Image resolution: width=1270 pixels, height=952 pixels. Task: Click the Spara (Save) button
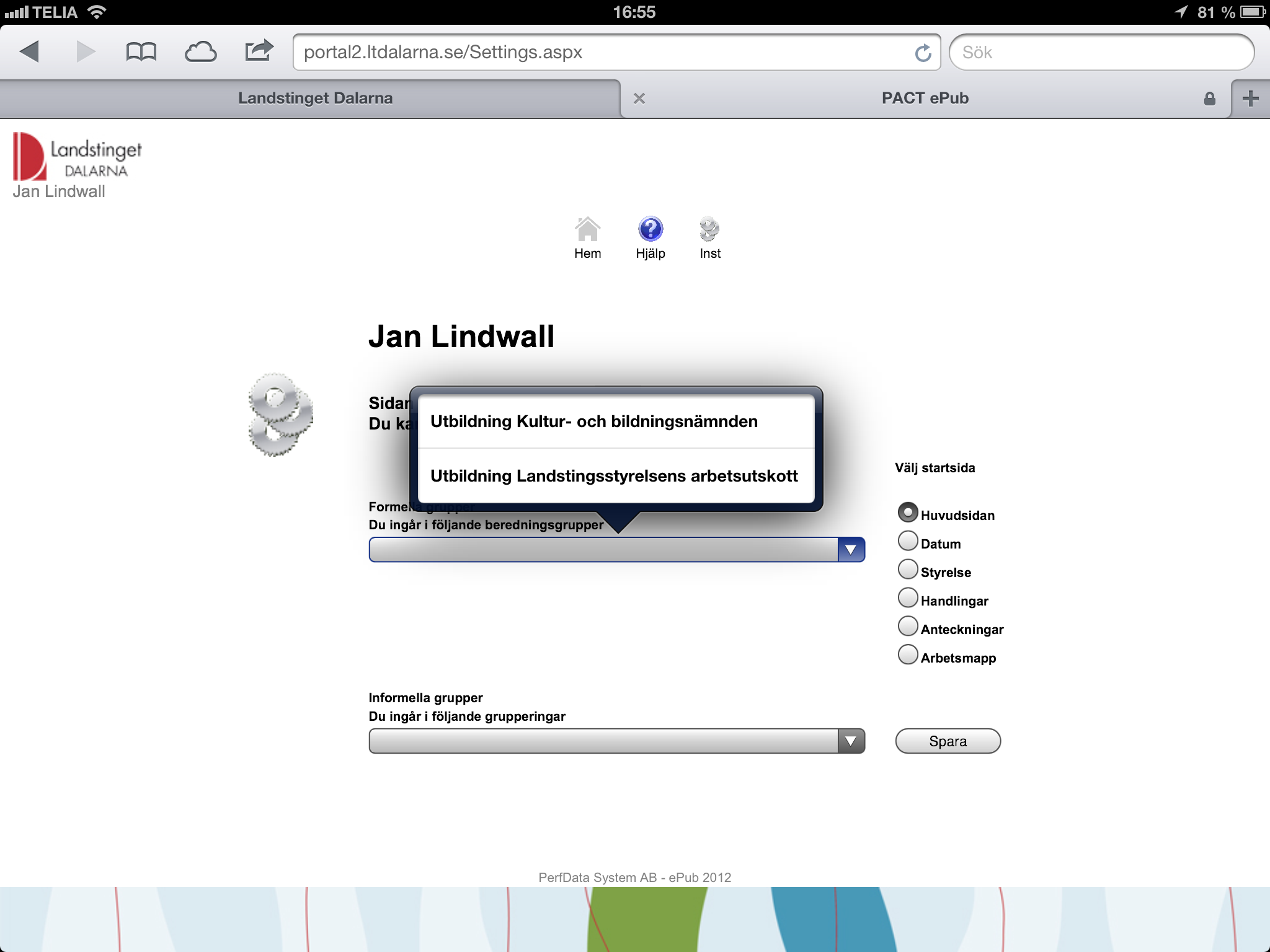tap(947, 741)
